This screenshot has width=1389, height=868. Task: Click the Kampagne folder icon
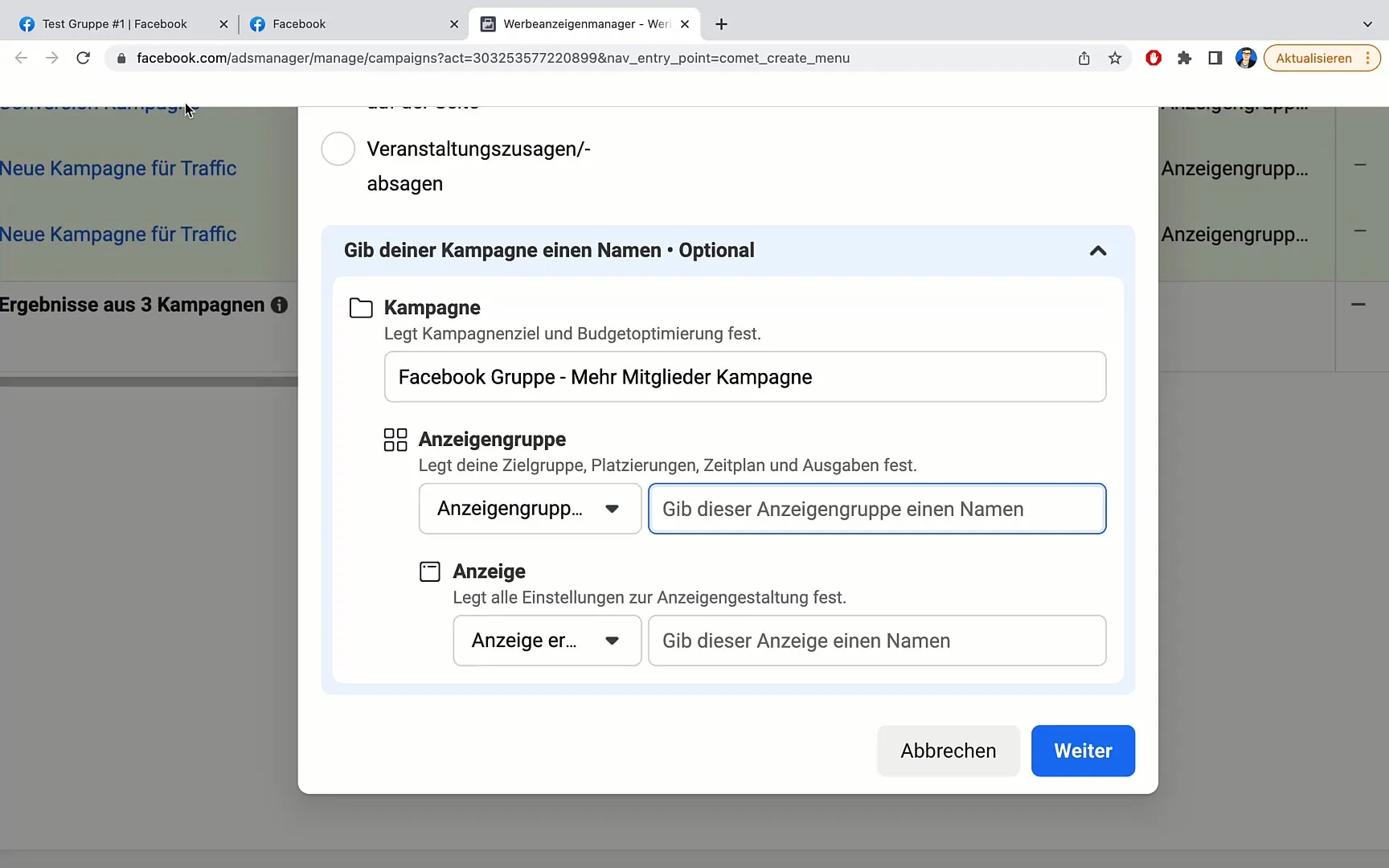(x=361, y=308)
